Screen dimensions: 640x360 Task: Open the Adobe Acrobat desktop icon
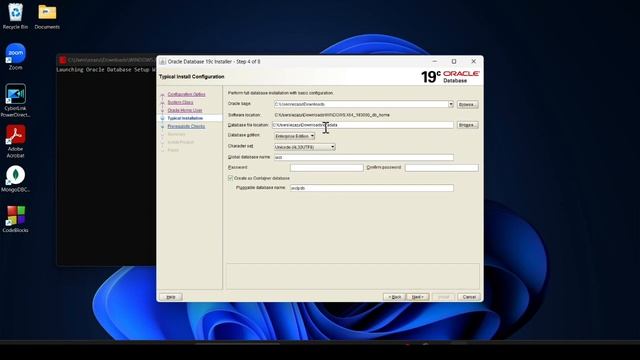(x=16, y=141)
